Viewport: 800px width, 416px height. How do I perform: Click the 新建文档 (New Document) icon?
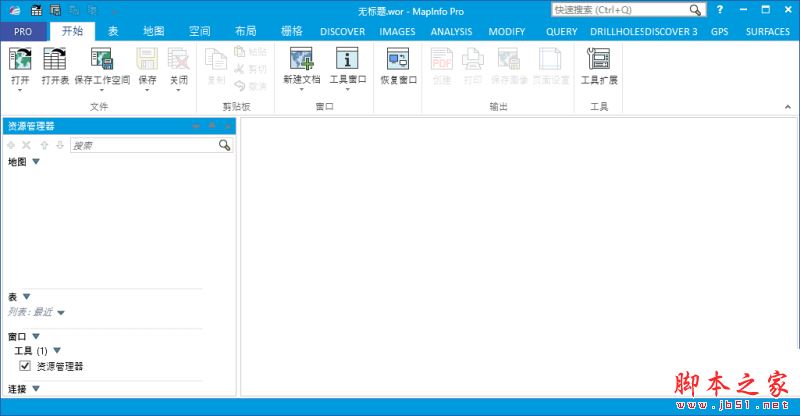(302, 58)
